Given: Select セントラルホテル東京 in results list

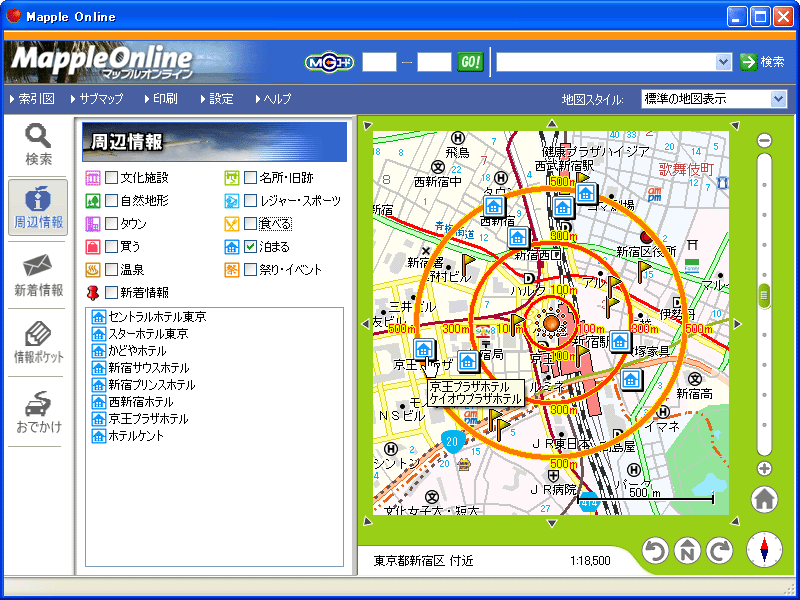Looking at the screenshot, I should click(x=149, y=317).
